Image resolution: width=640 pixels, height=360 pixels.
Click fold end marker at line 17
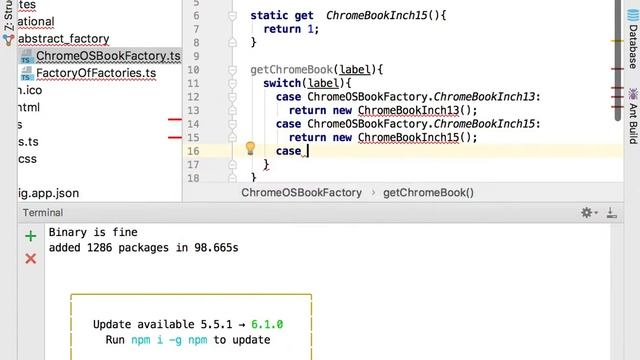232,164
